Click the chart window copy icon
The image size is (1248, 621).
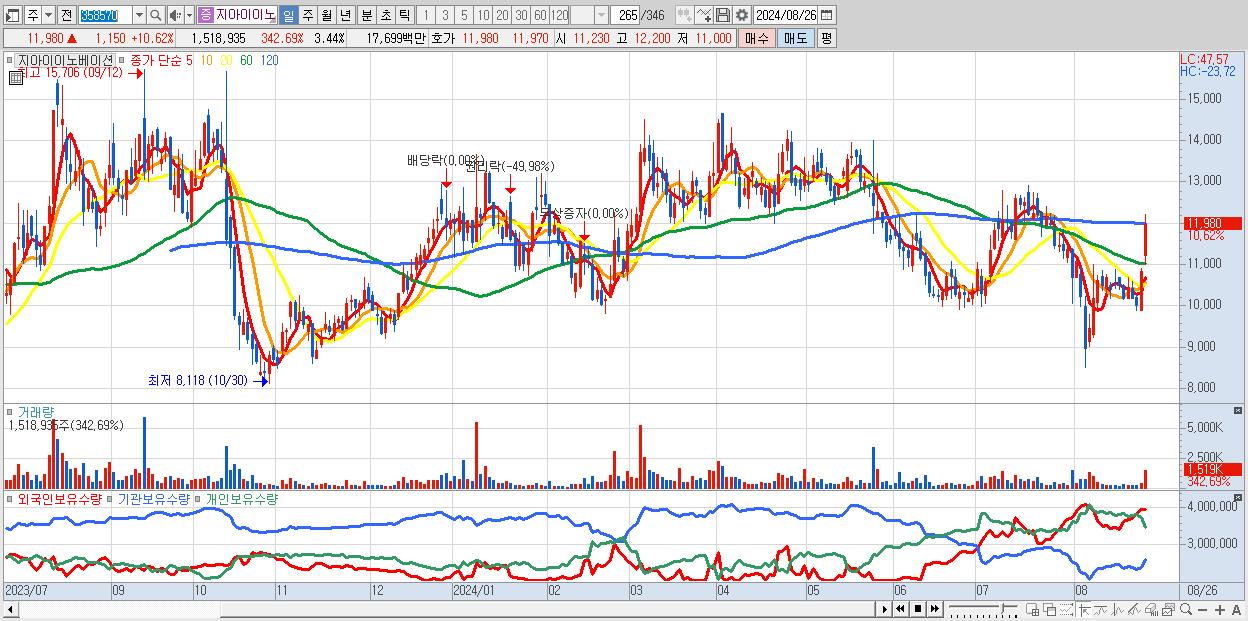coord(1168,610)
